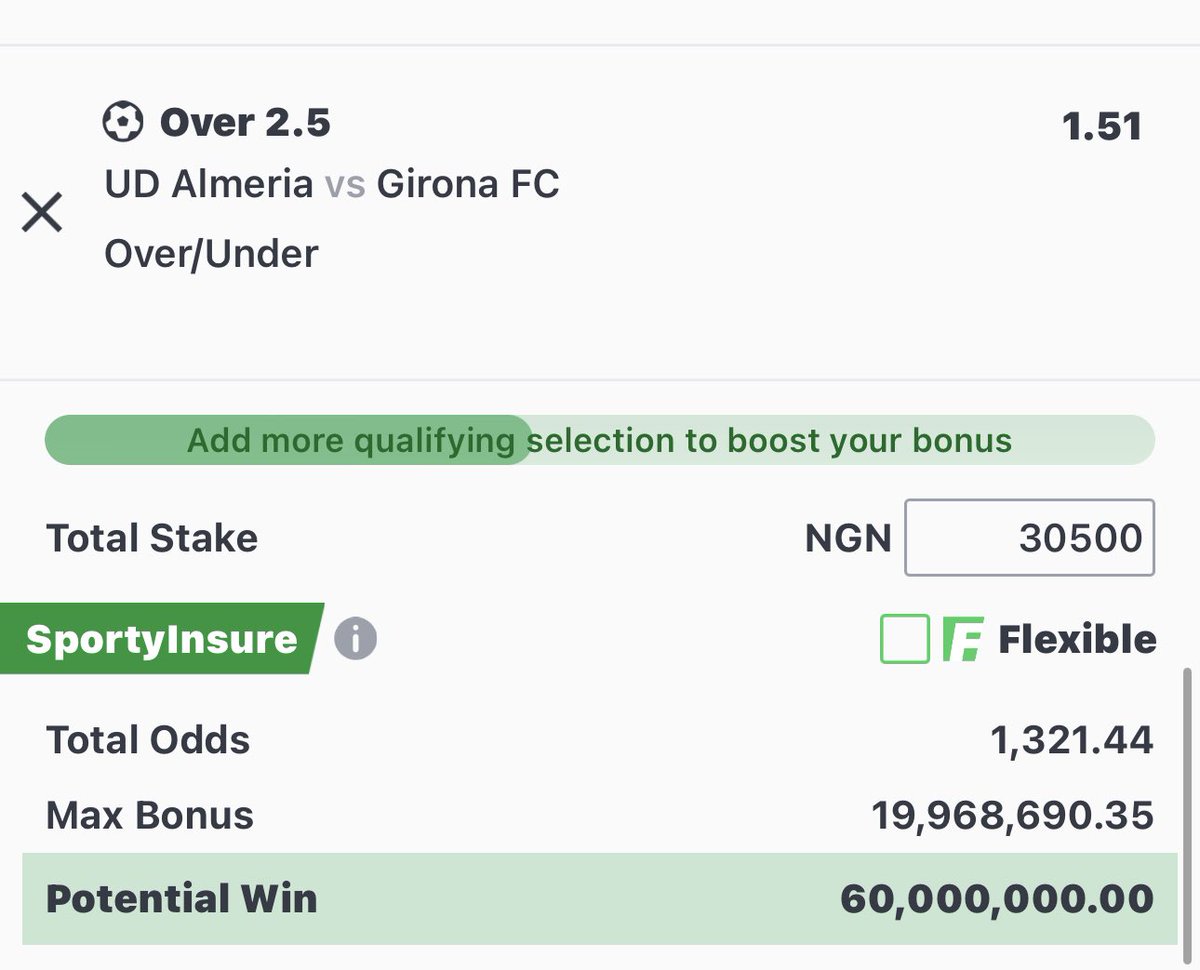
Task: Click the bonus boost progress bar
Action: (600, 440)
